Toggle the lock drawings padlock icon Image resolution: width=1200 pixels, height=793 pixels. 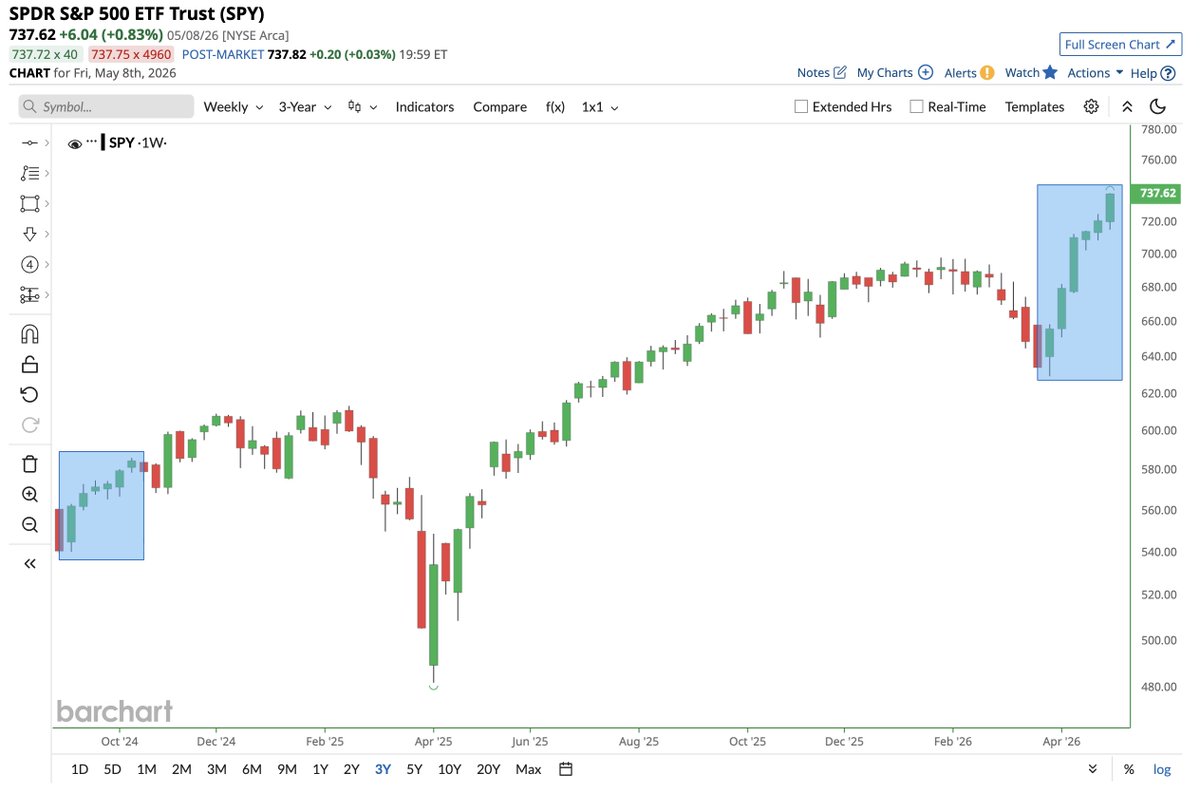(x=29, y=364)
